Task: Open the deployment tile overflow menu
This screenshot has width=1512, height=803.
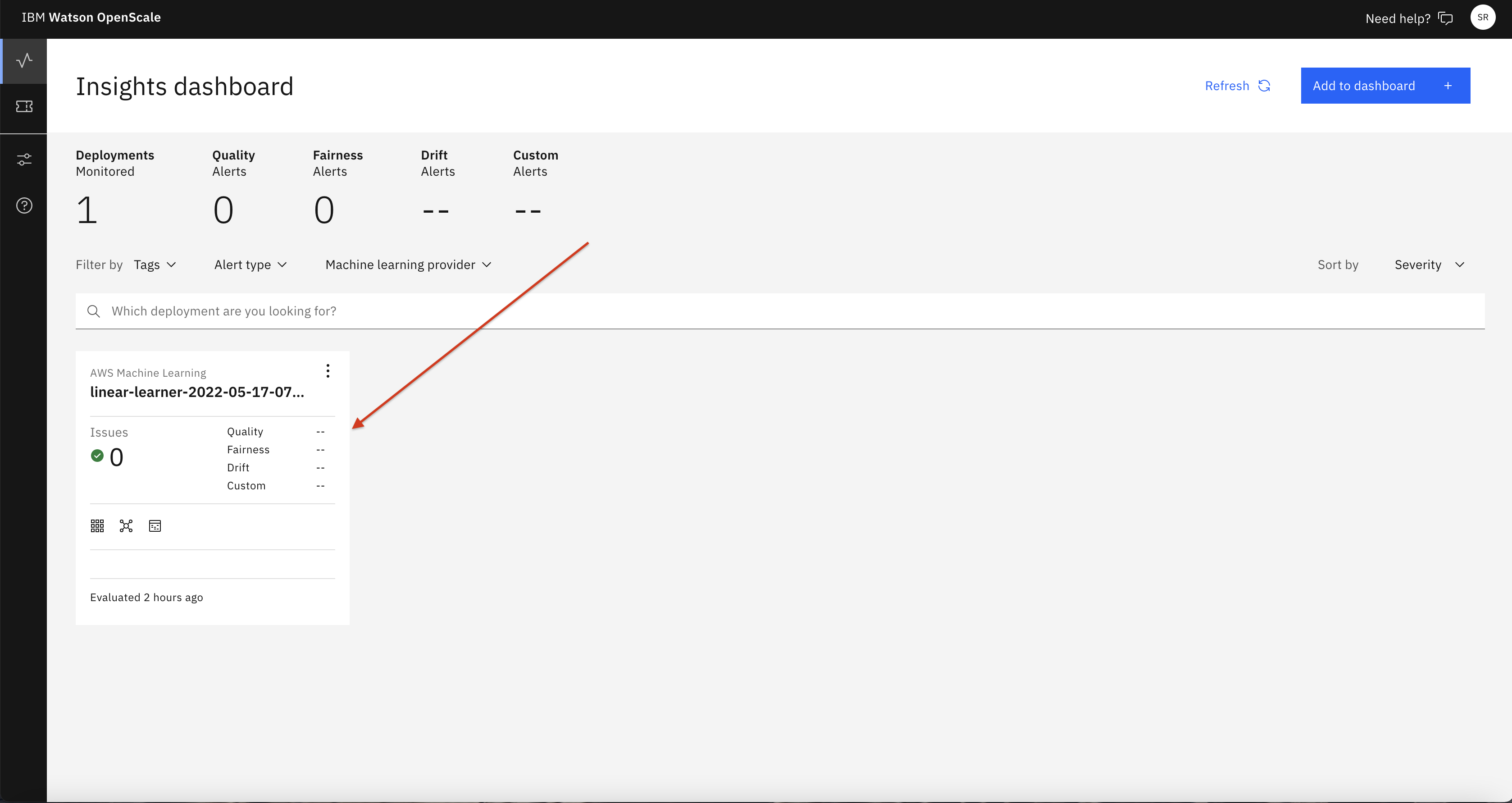Action: click(x=328, y=370)
